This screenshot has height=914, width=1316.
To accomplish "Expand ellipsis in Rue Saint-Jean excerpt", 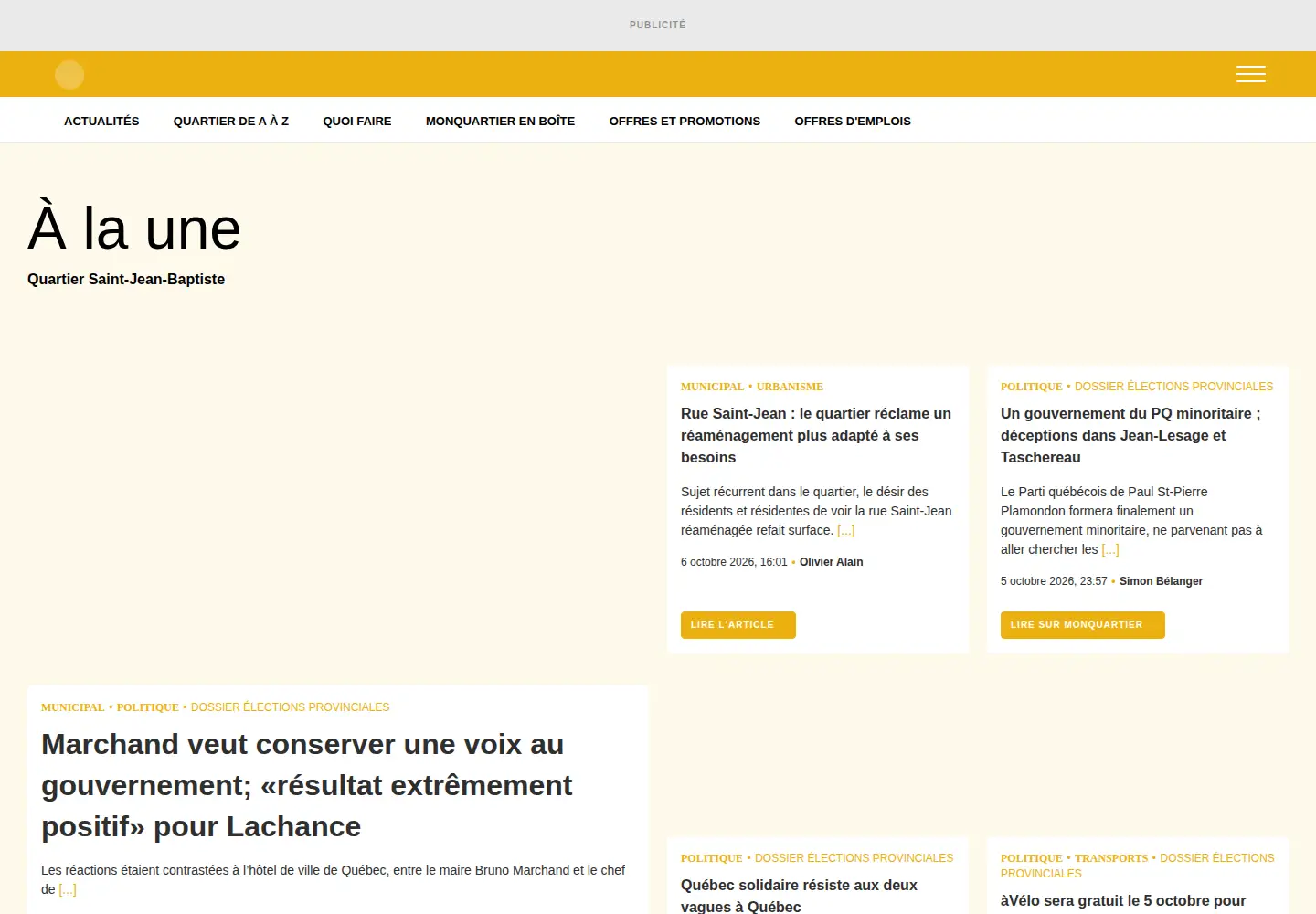I will point(845,530).
